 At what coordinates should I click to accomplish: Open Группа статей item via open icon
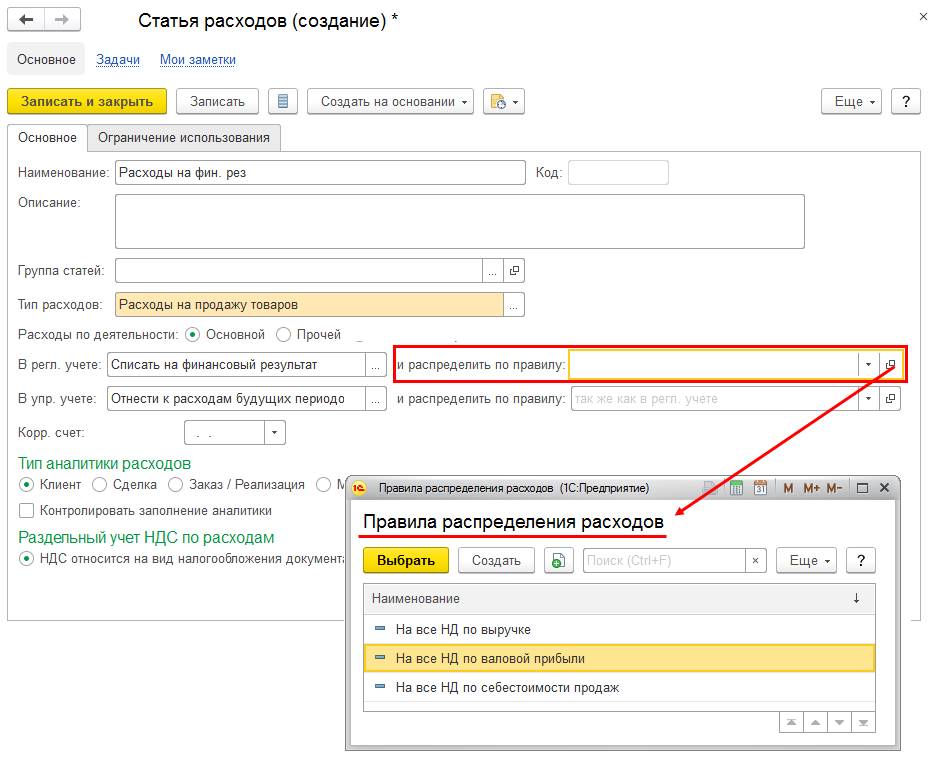514,270
